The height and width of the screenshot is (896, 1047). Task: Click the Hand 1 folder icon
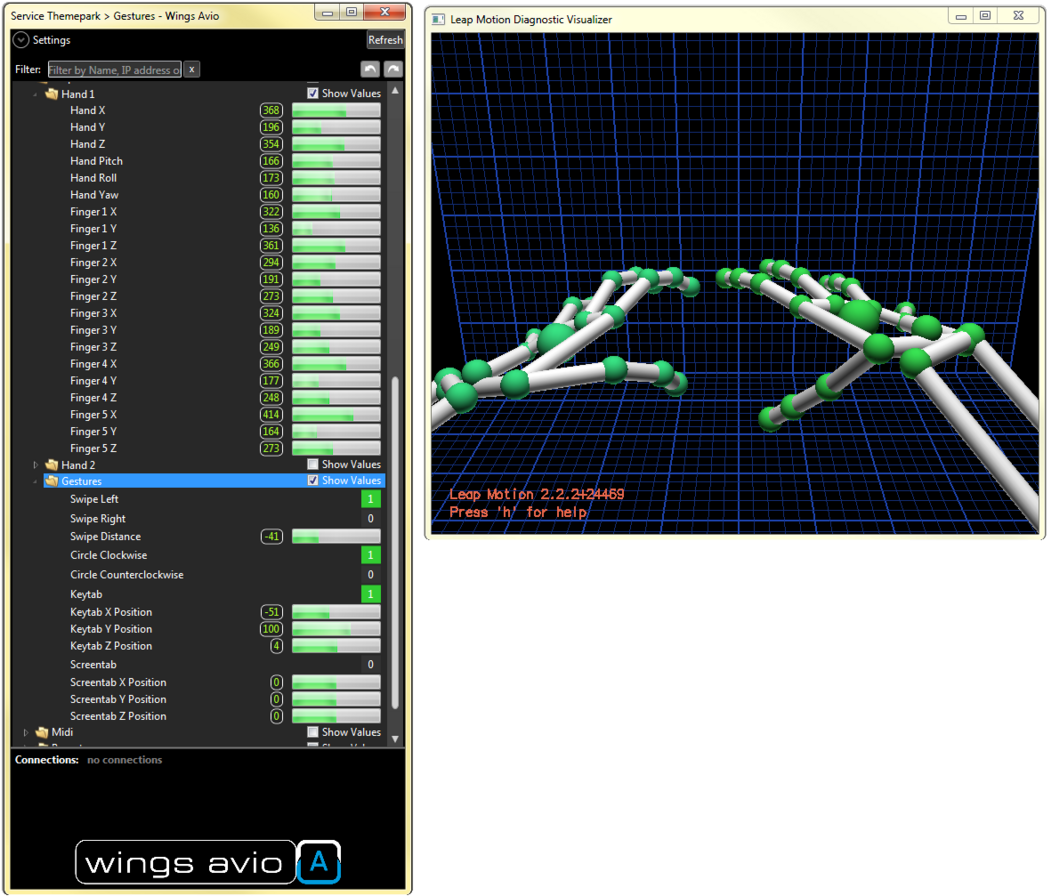[x=52, y=93]
